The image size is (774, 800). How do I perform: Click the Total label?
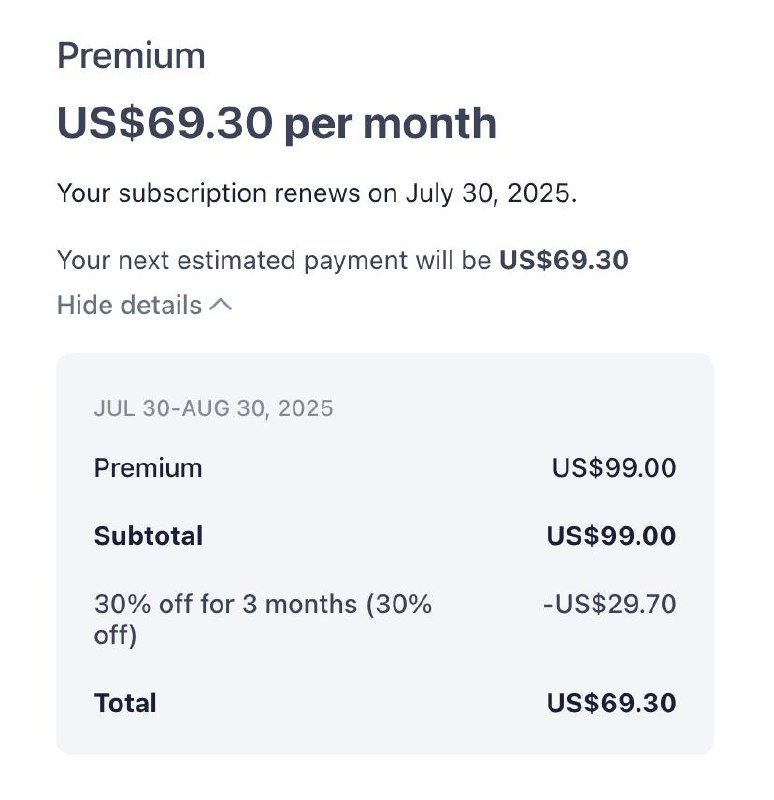[x=125, y=703]
